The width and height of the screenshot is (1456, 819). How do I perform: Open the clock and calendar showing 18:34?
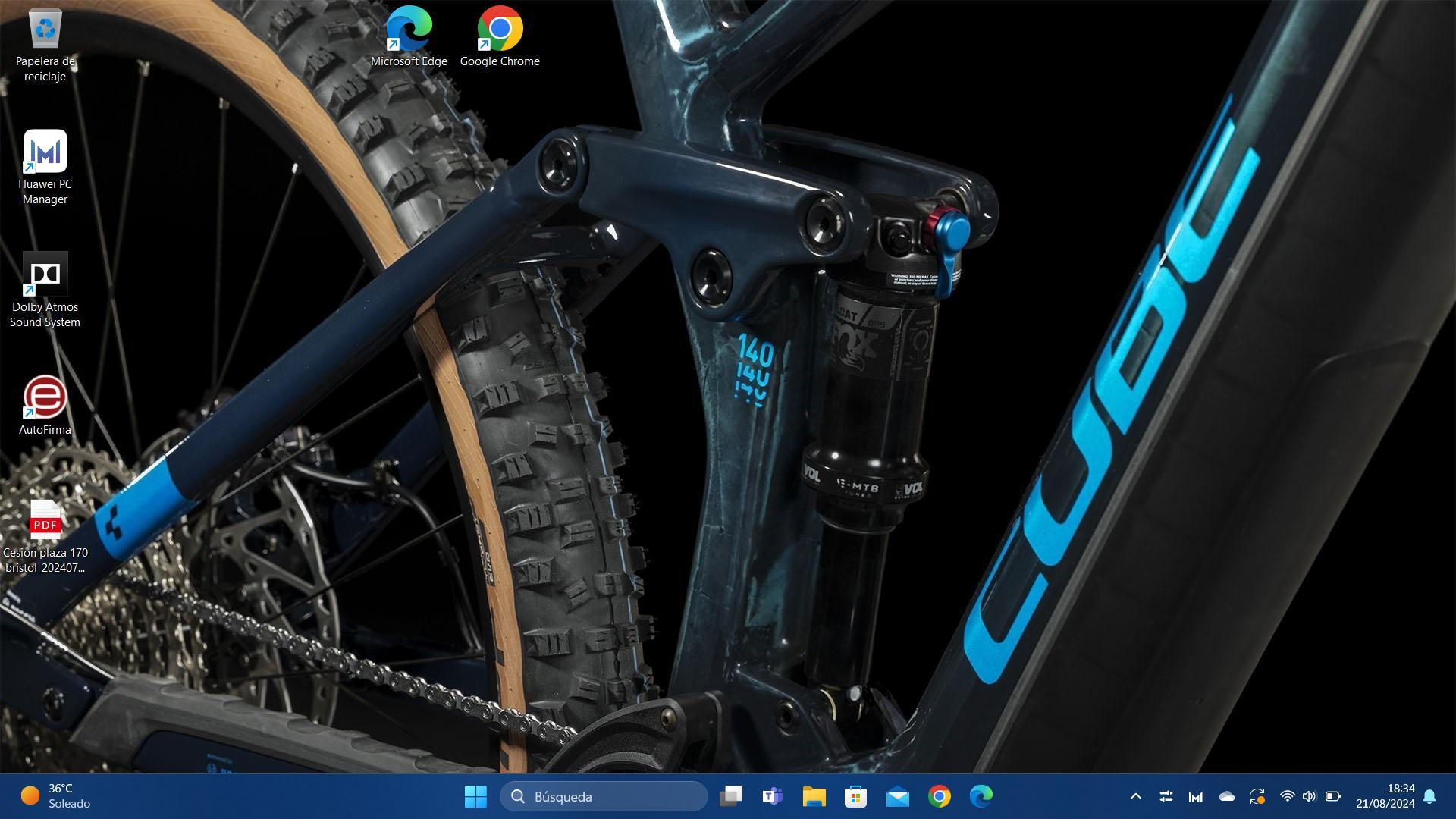tap(1385, 796)
